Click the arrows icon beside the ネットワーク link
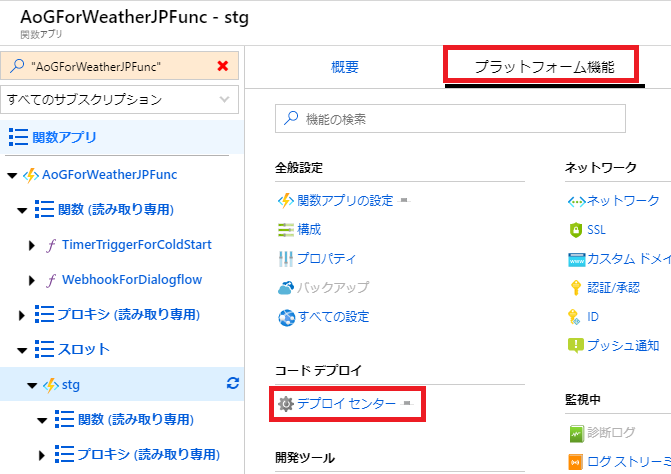 576,201
